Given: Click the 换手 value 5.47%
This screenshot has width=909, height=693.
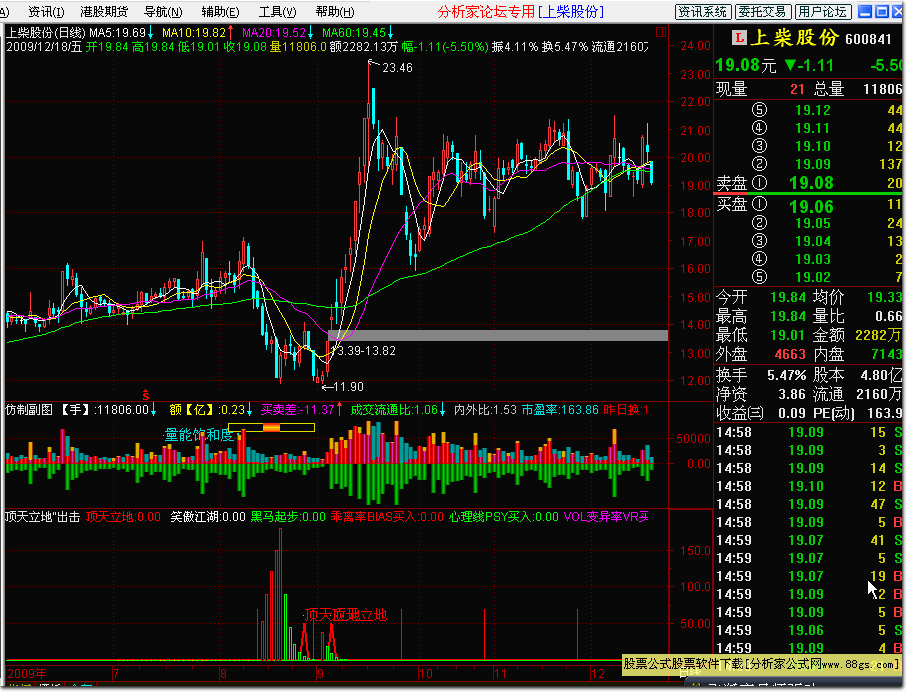Looking at the screenshot, I should click(787, 375).
